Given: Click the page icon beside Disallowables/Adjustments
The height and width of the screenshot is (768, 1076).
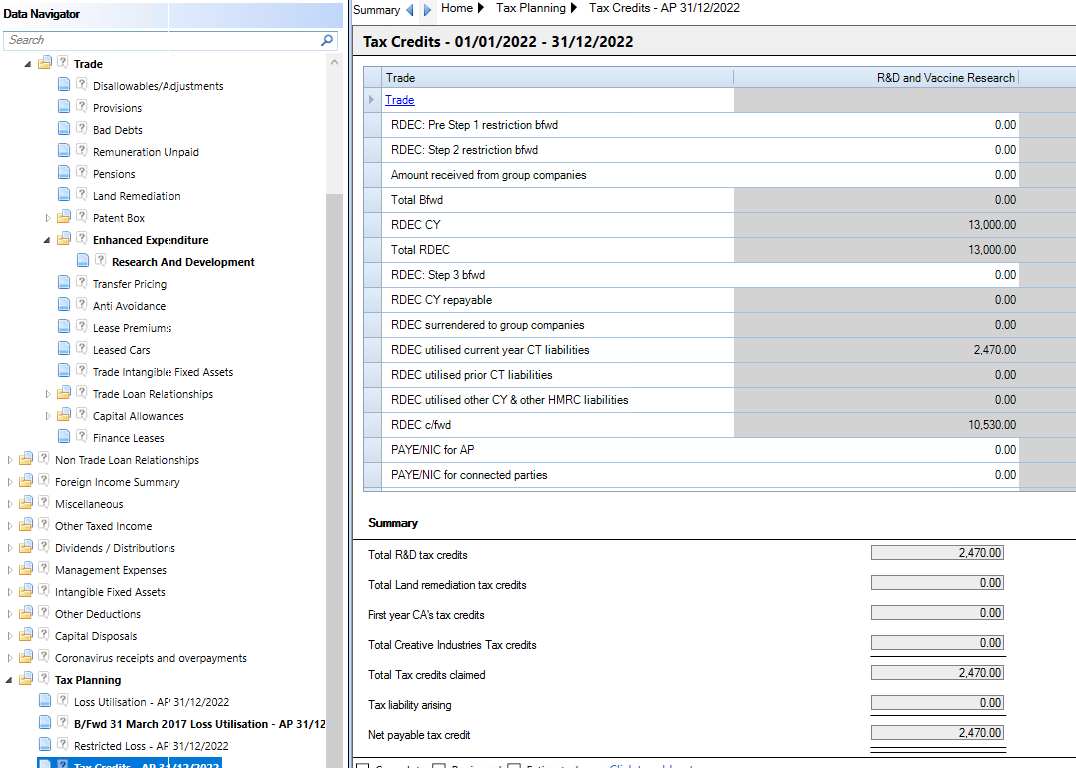Looking at the screenshot, I should [64, 84].
